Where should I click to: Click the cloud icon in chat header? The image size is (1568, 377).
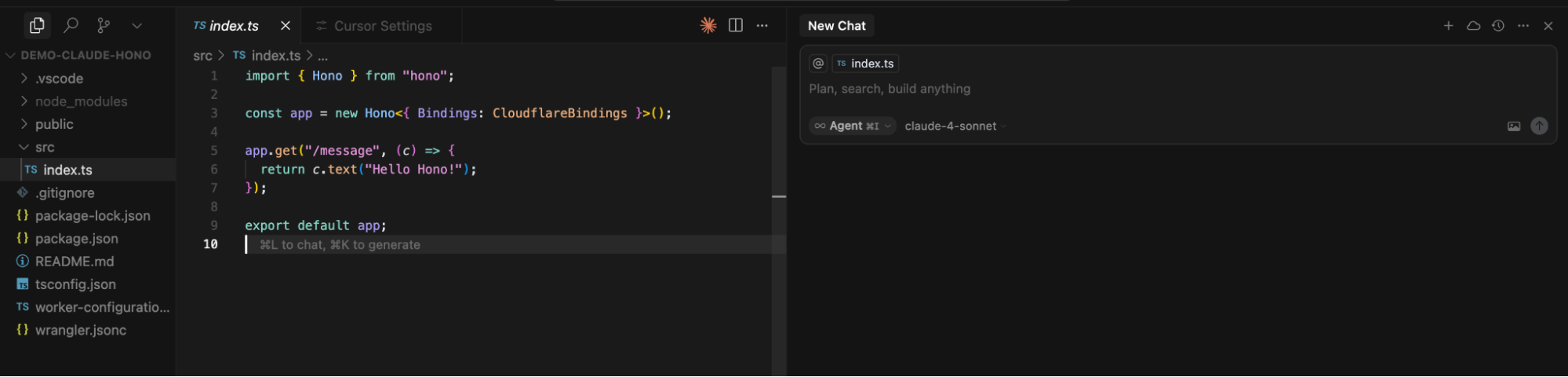tap(1473, 26)
